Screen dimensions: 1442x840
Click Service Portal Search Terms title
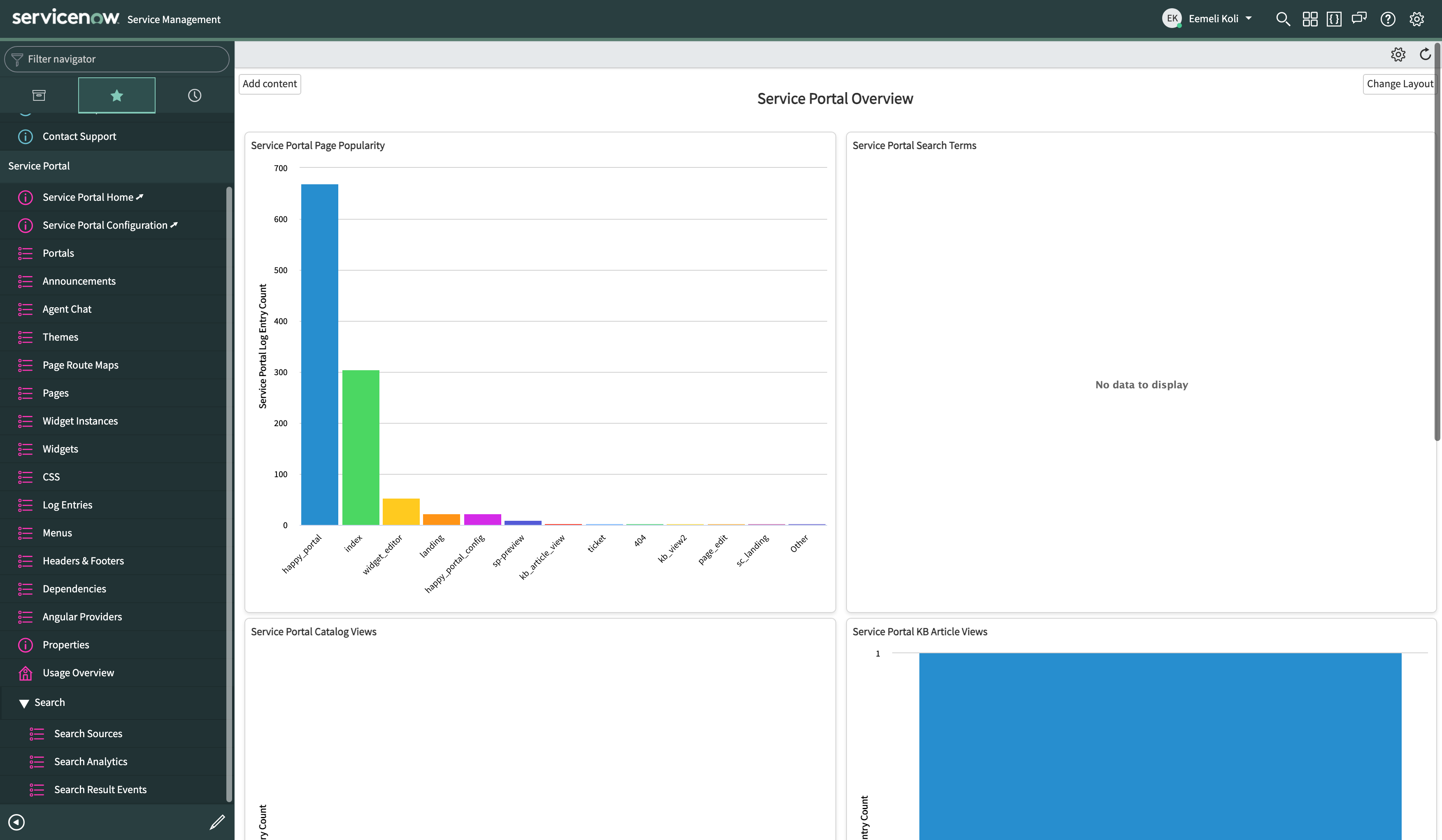pos(914,146)
